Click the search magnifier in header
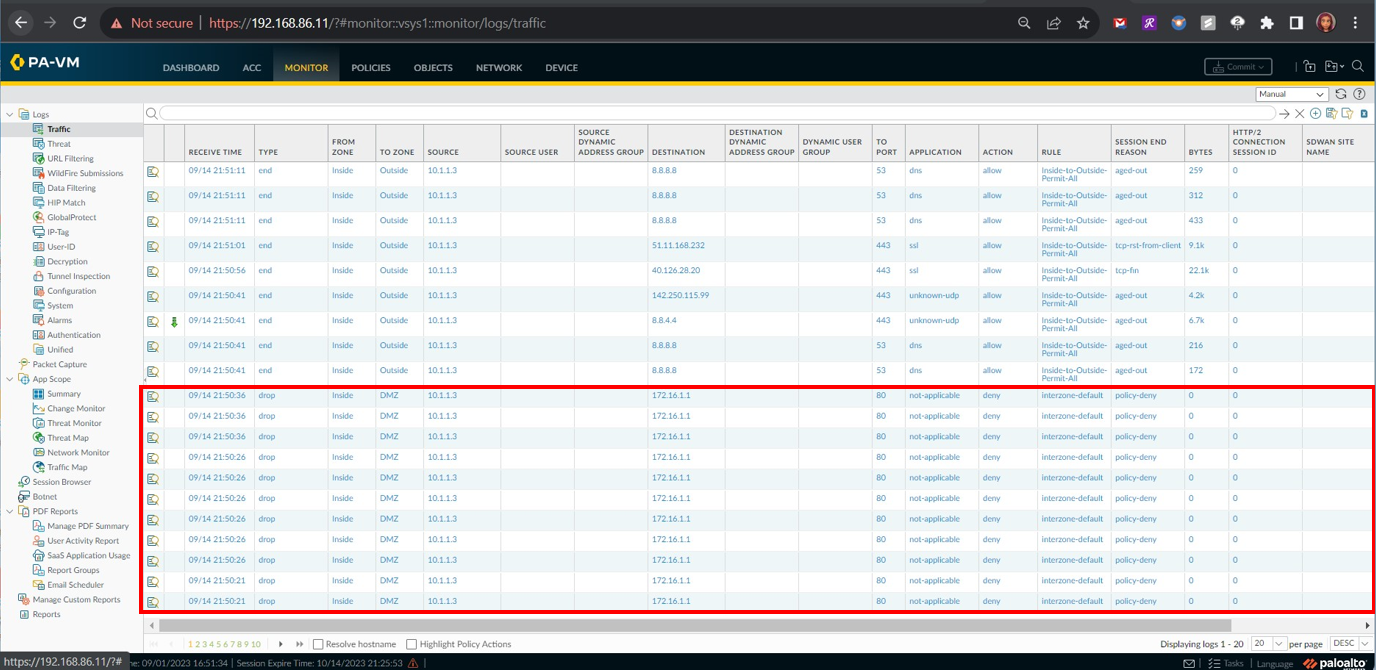 click(x=1358, y=67)
